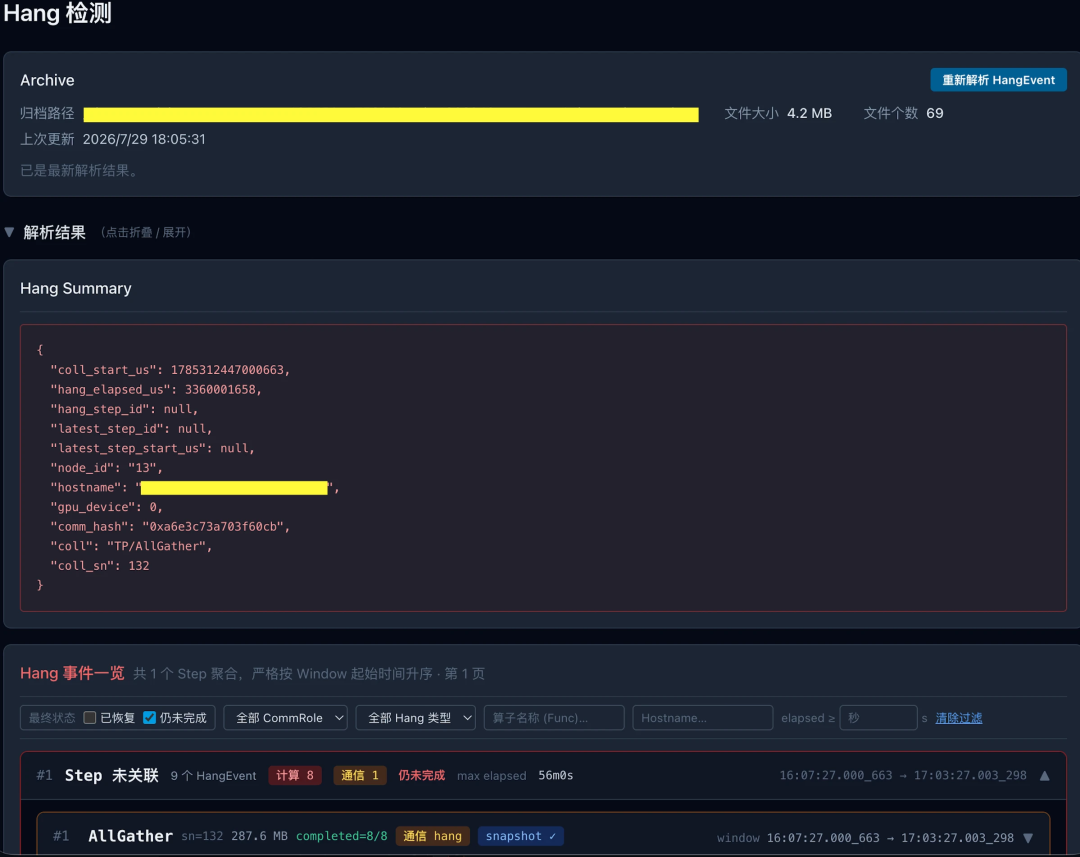Click the 文件大小 4.2 MB value

809,114
